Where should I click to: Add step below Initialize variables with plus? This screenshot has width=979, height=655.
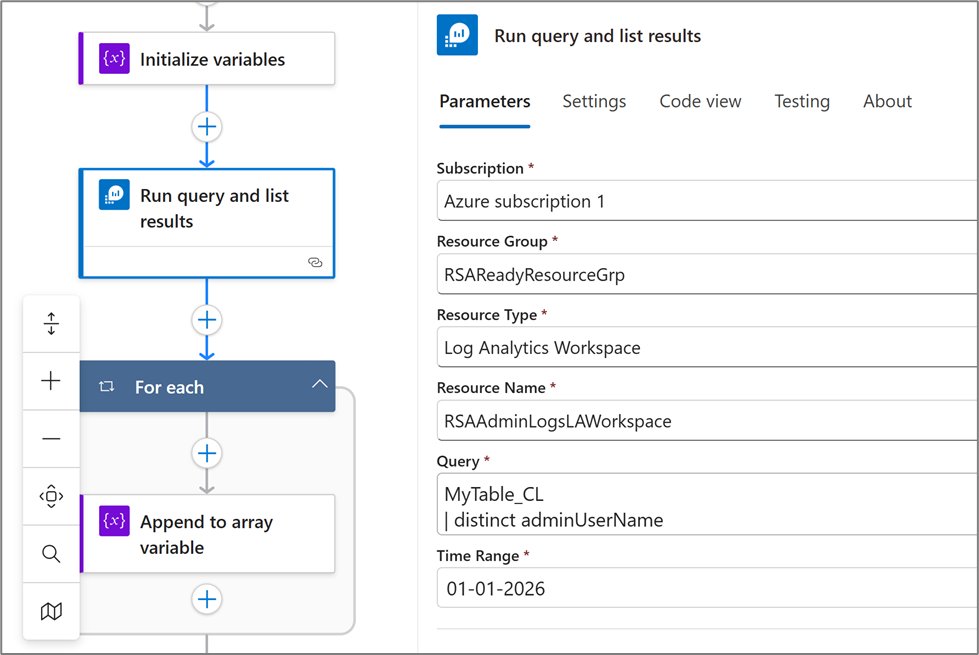point(207,127)
